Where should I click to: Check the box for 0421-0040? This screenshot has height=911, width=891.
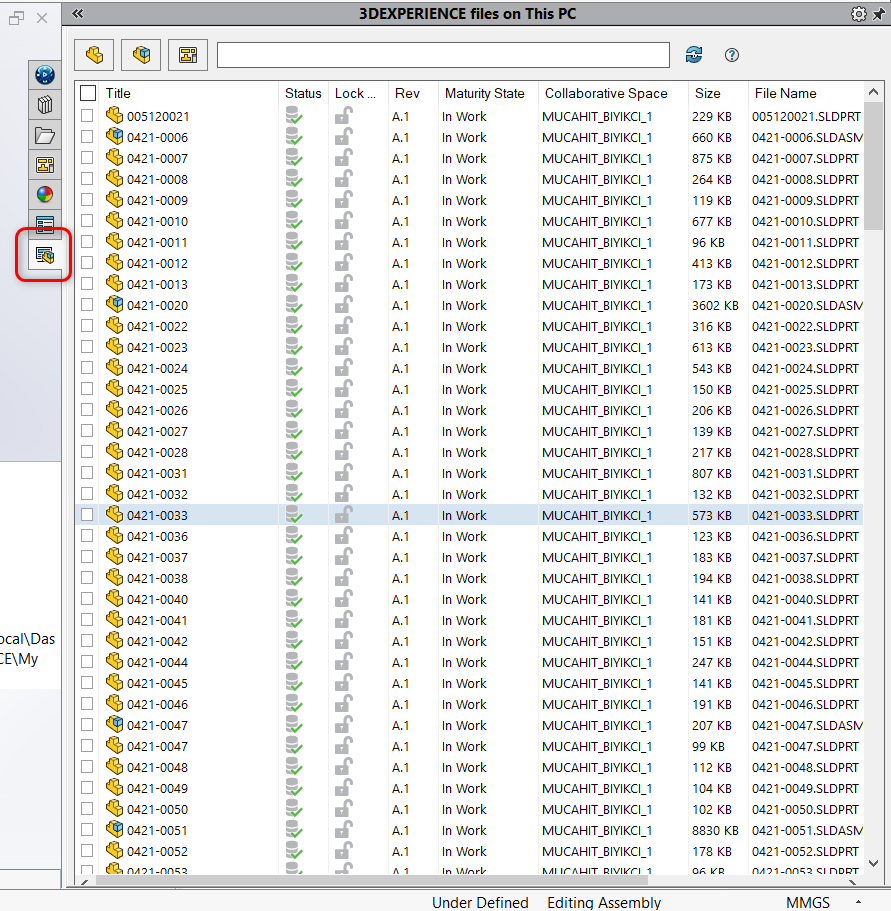click(x=87, y=598)
